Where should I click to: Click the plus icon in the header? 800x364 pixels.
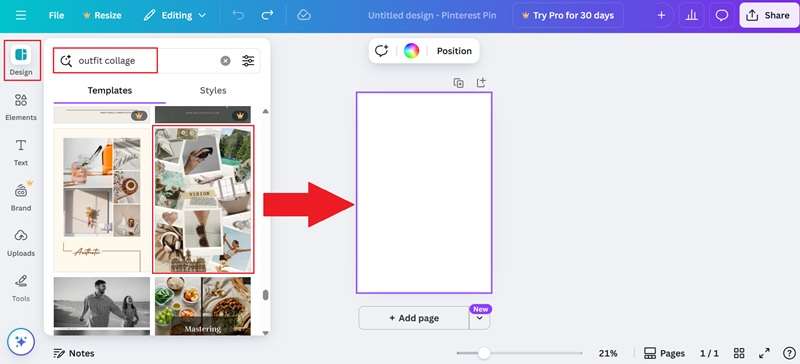pyautogui.click(x=661, y=15)
